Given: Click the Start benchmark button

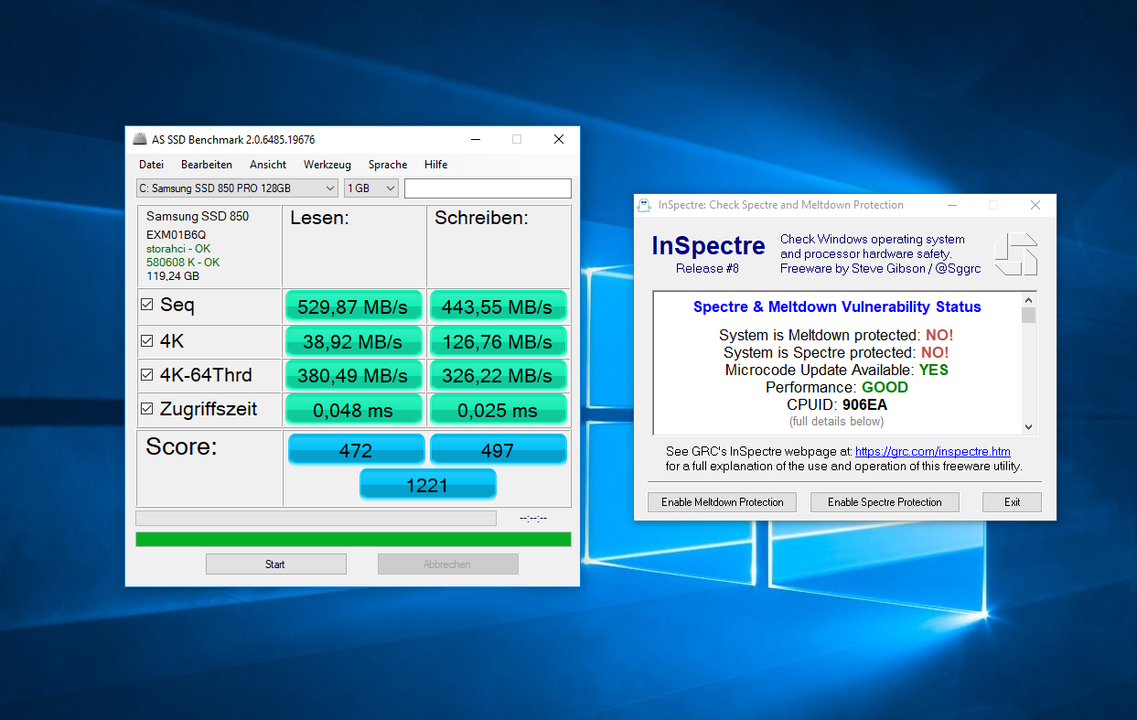Looking at the screenshot, I should (276, 564).
